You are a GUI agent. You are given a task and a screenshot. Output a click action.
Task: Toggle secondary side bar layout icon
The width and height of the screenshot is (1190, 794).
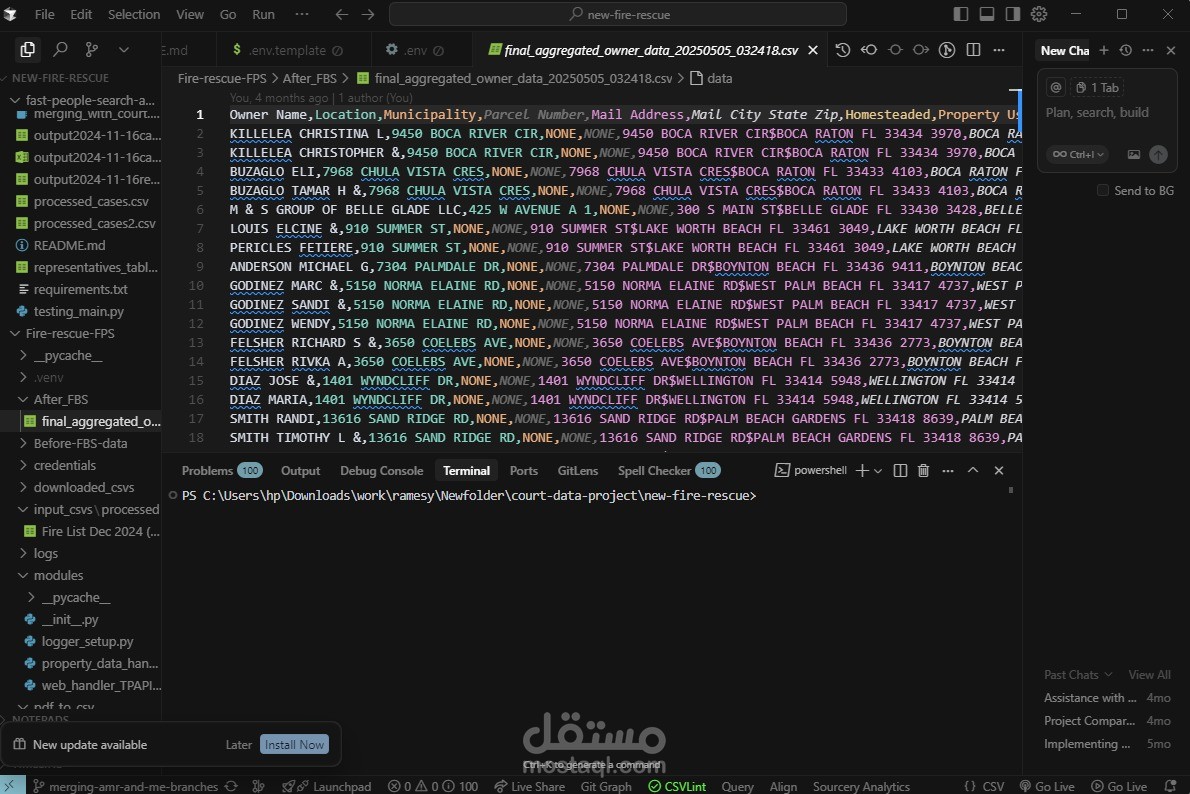pos(1012,14)
